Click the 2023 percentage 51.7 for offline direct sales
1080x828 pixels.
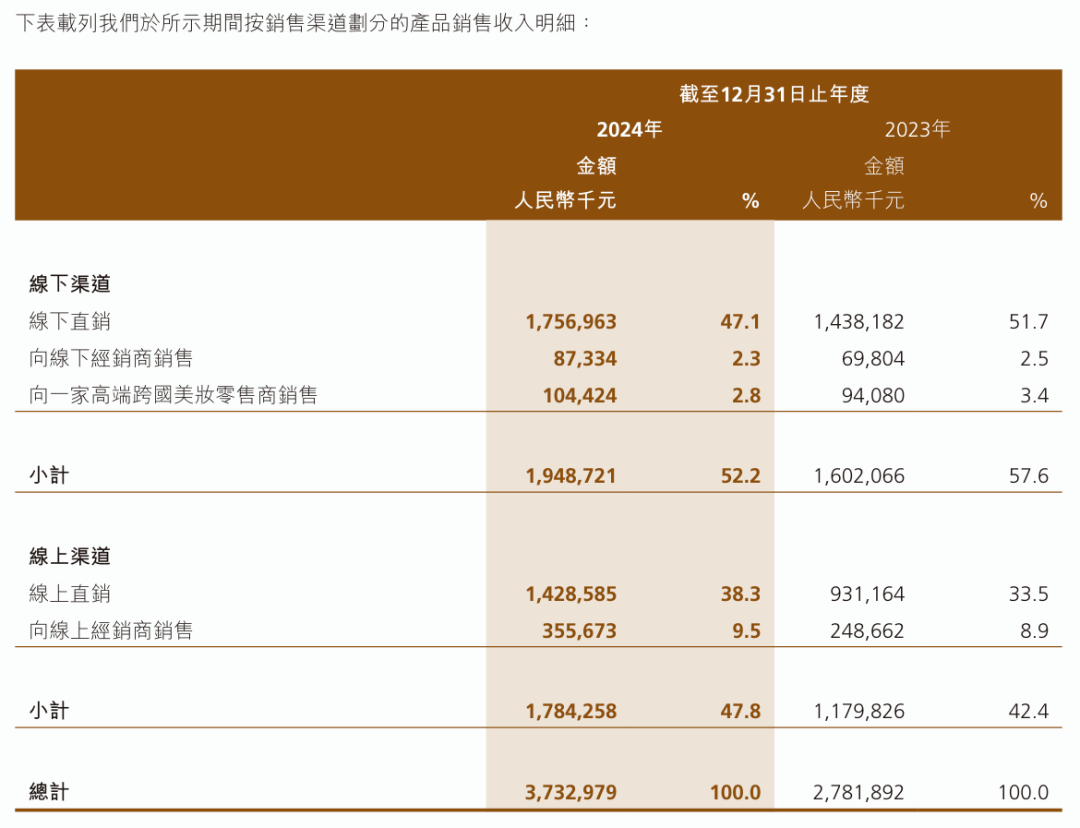pyautogui.click(x=1029, y=322)
